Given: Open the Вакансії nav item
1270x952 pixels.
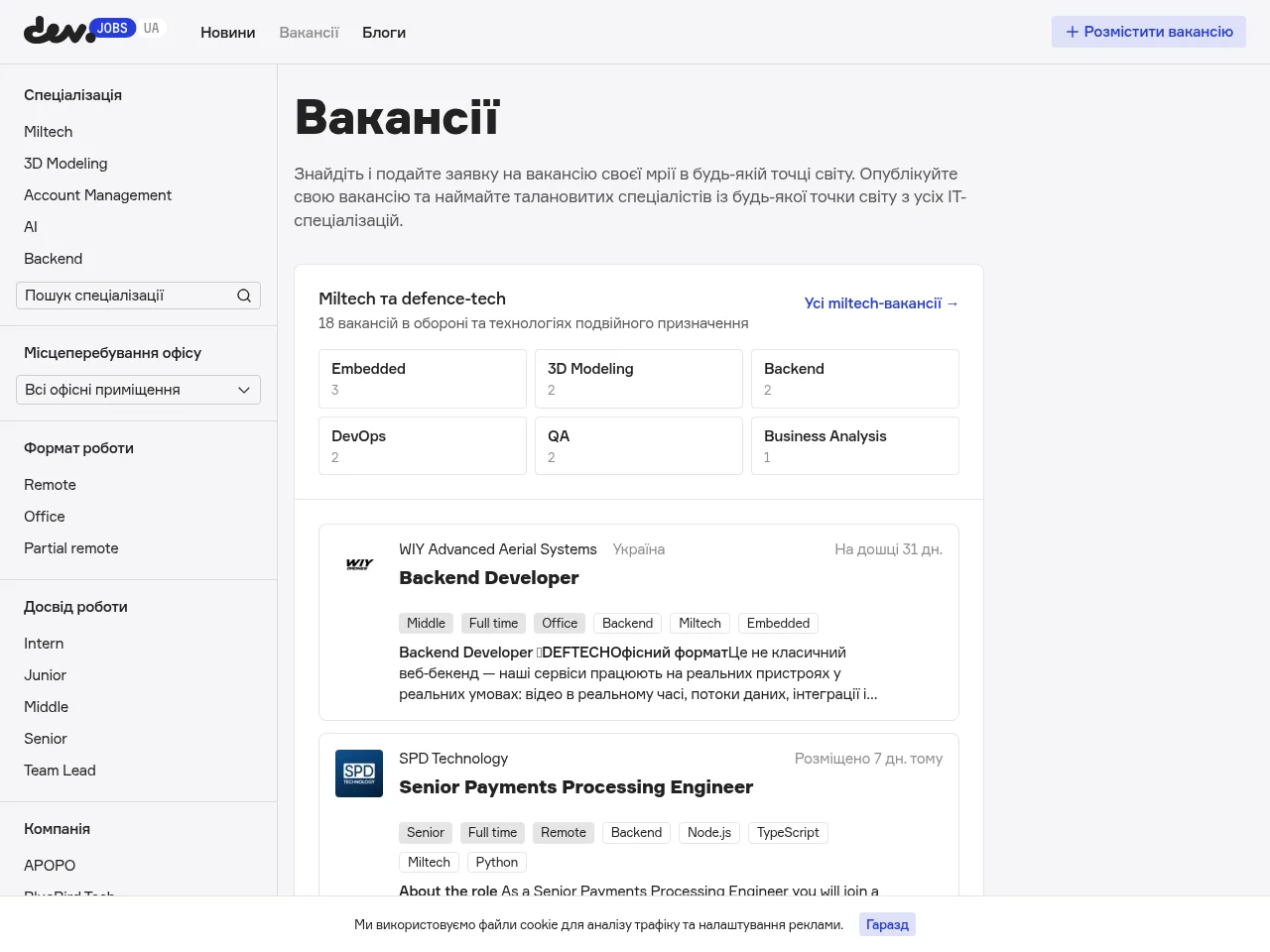Looking at the screenshot, I should tap(309, 33).
